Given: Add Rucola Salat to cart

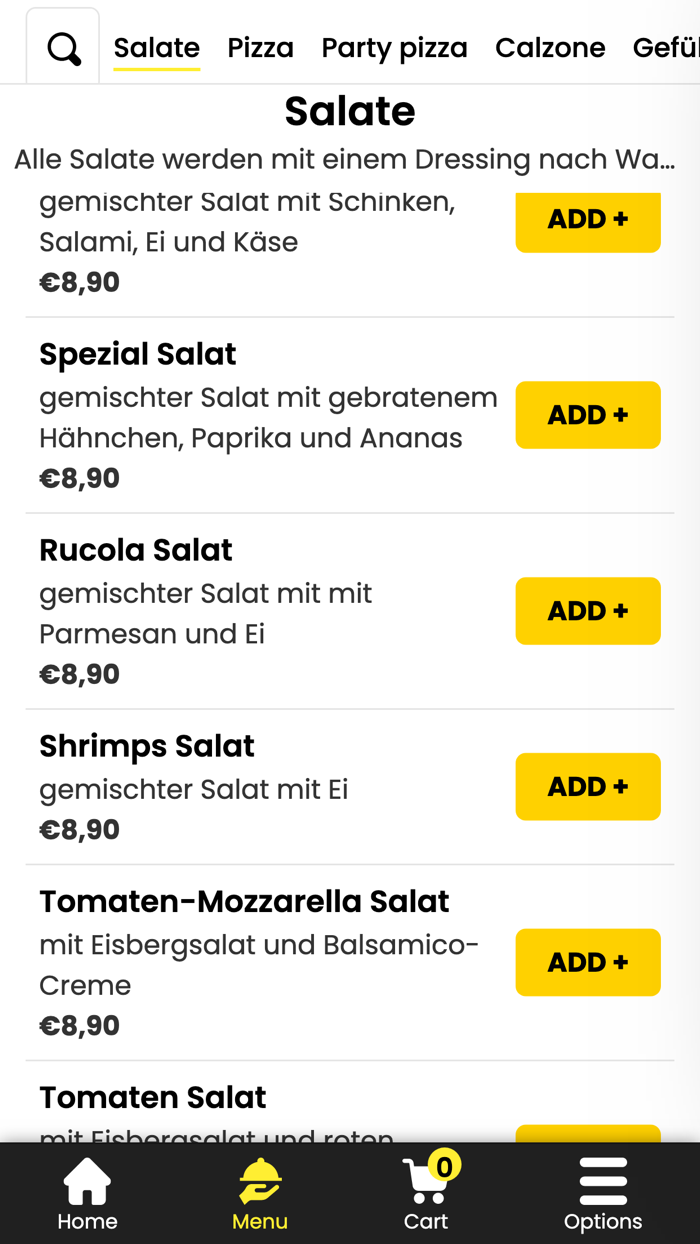Looking at the screenshot, I should tap(588, 611).
